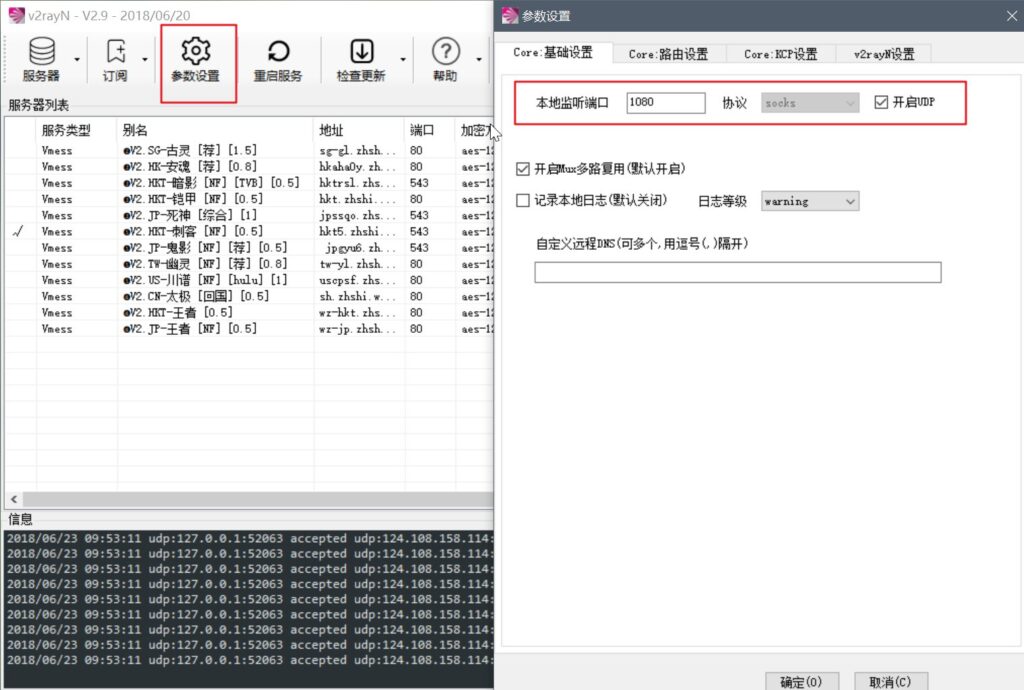
Task: Select server V2.HKT-王者 [0.5]
Action: coord(178,312)
